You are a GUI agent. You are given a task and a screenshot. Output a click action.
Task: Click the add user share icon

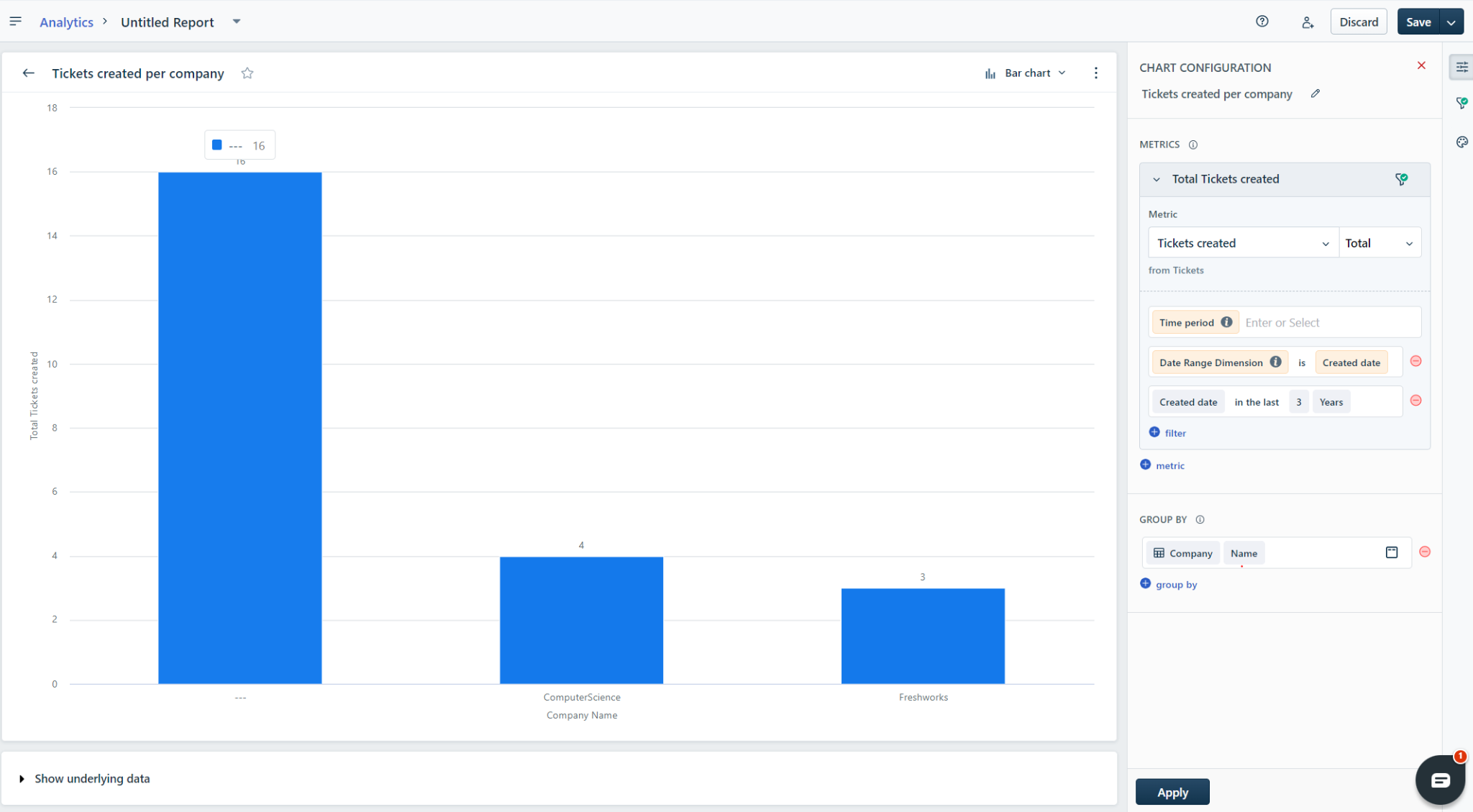pyautogui.click(x=1308, y=22)
